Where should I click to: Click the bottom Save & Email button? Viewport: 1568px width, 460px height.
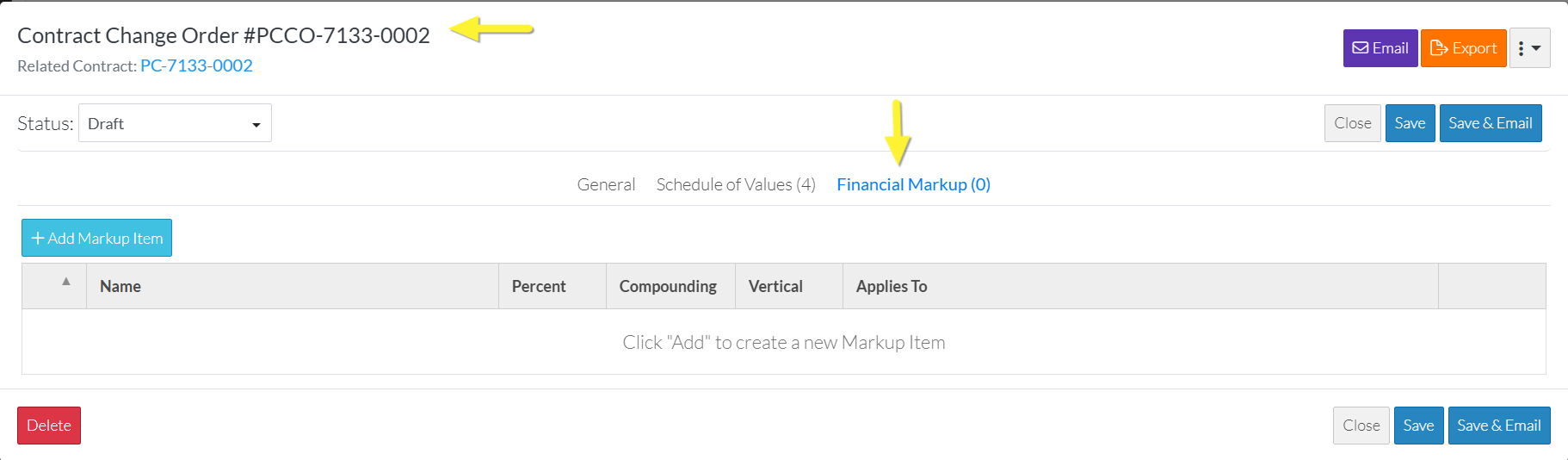(1499, 426)
